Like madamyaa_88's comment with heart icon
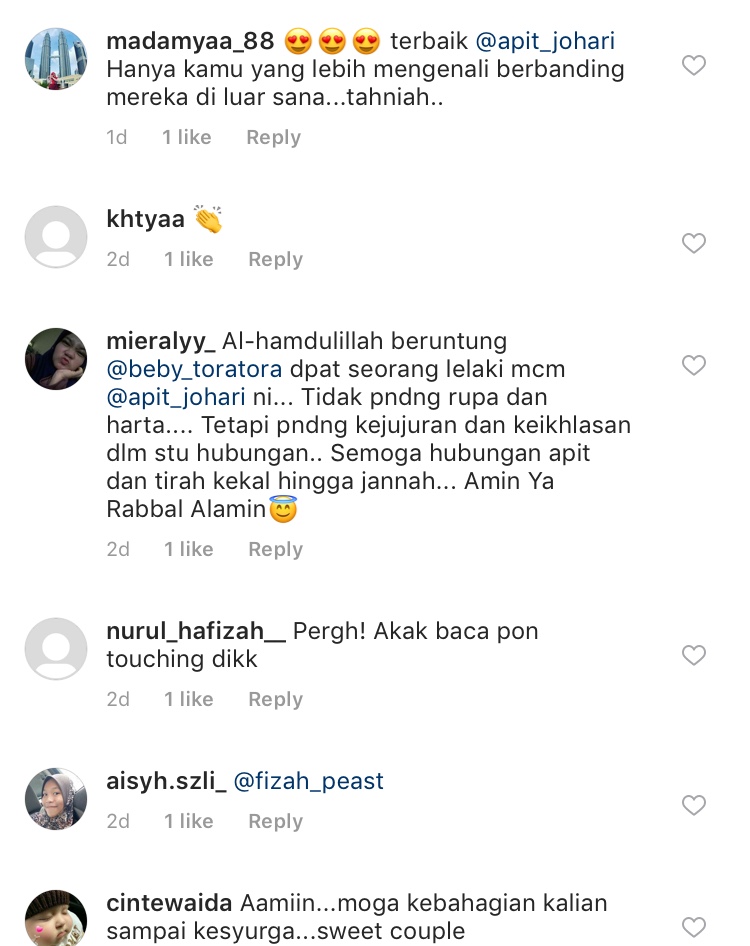Image resolution: width=750 pixels, height=946 pixels. [693, 65]
